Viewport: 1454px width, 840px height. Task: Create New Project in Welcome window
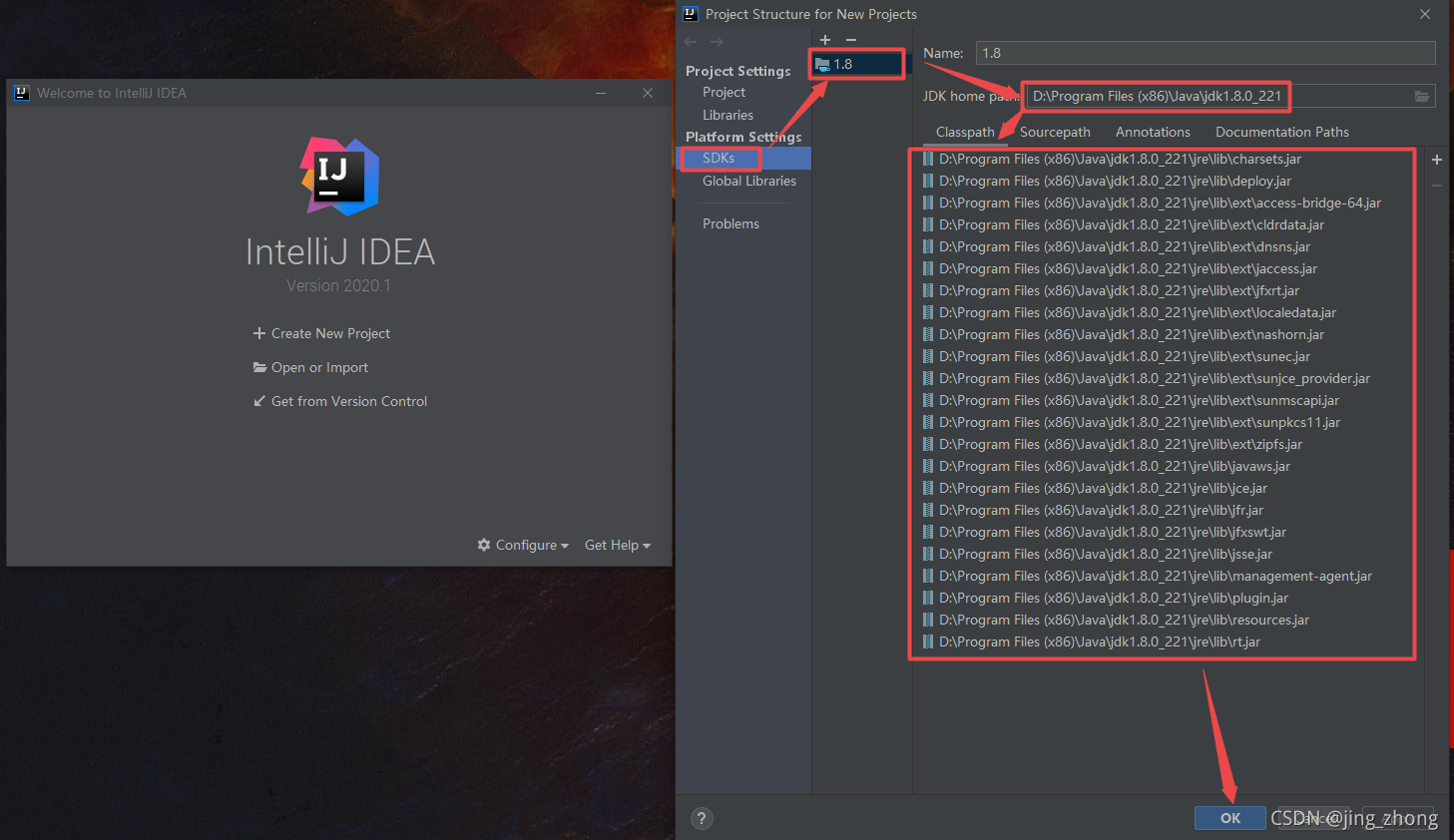click(321, 333)
